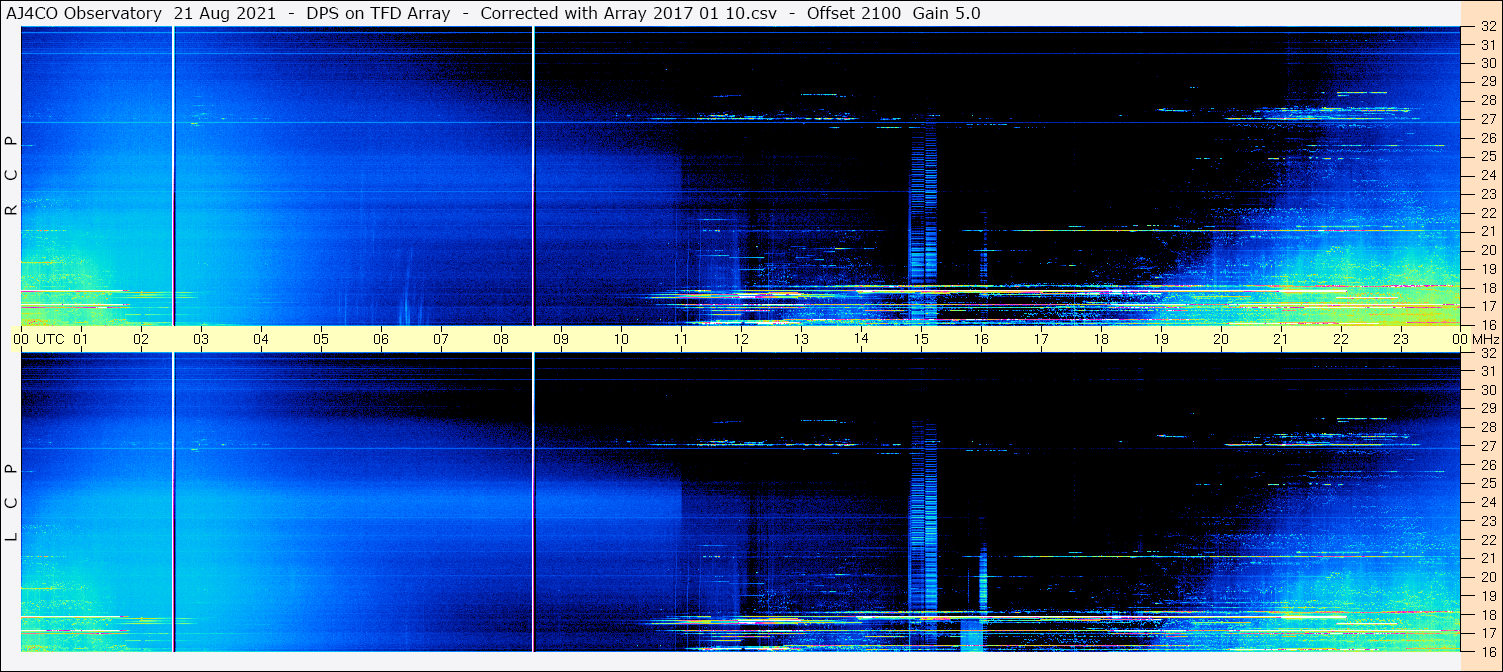
Task: Select hour 22 on the UTC axis
Action: 1341,339
